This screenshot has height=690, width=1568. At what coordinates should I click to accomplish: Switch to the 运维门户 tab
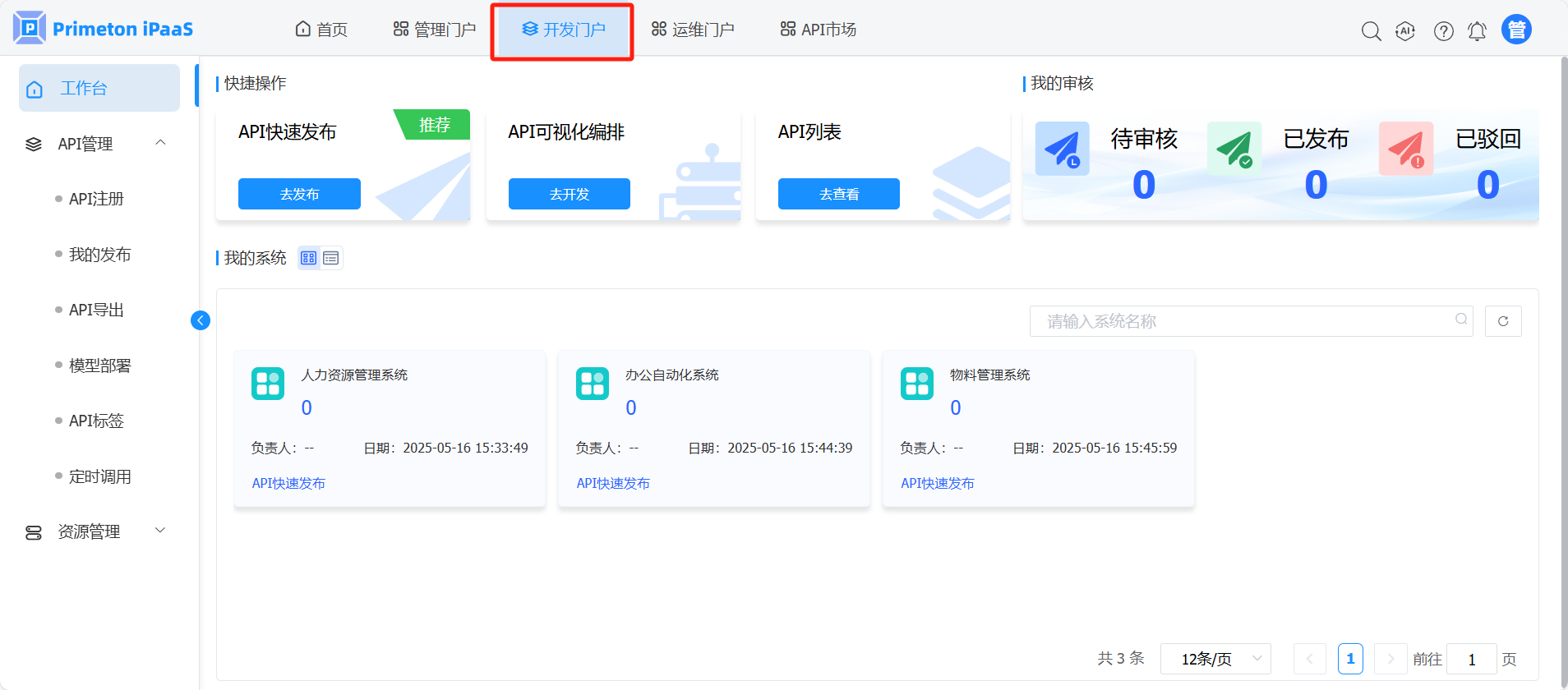pos(693,30)
